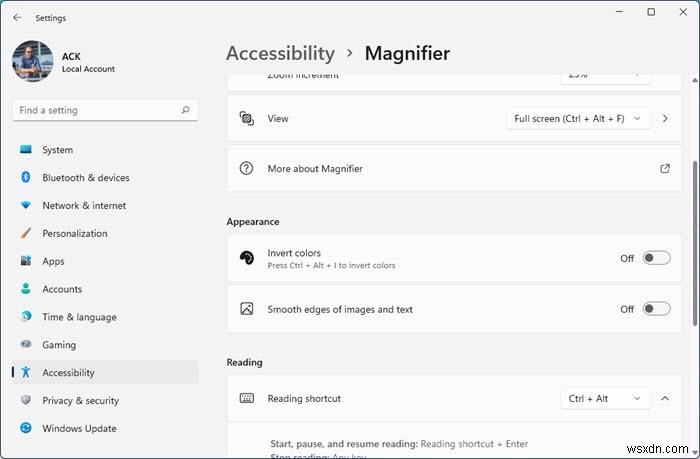Screen dimensions: 700x459
Task: Click Accessibility in the breadcrumb
Action: (280, 54)
